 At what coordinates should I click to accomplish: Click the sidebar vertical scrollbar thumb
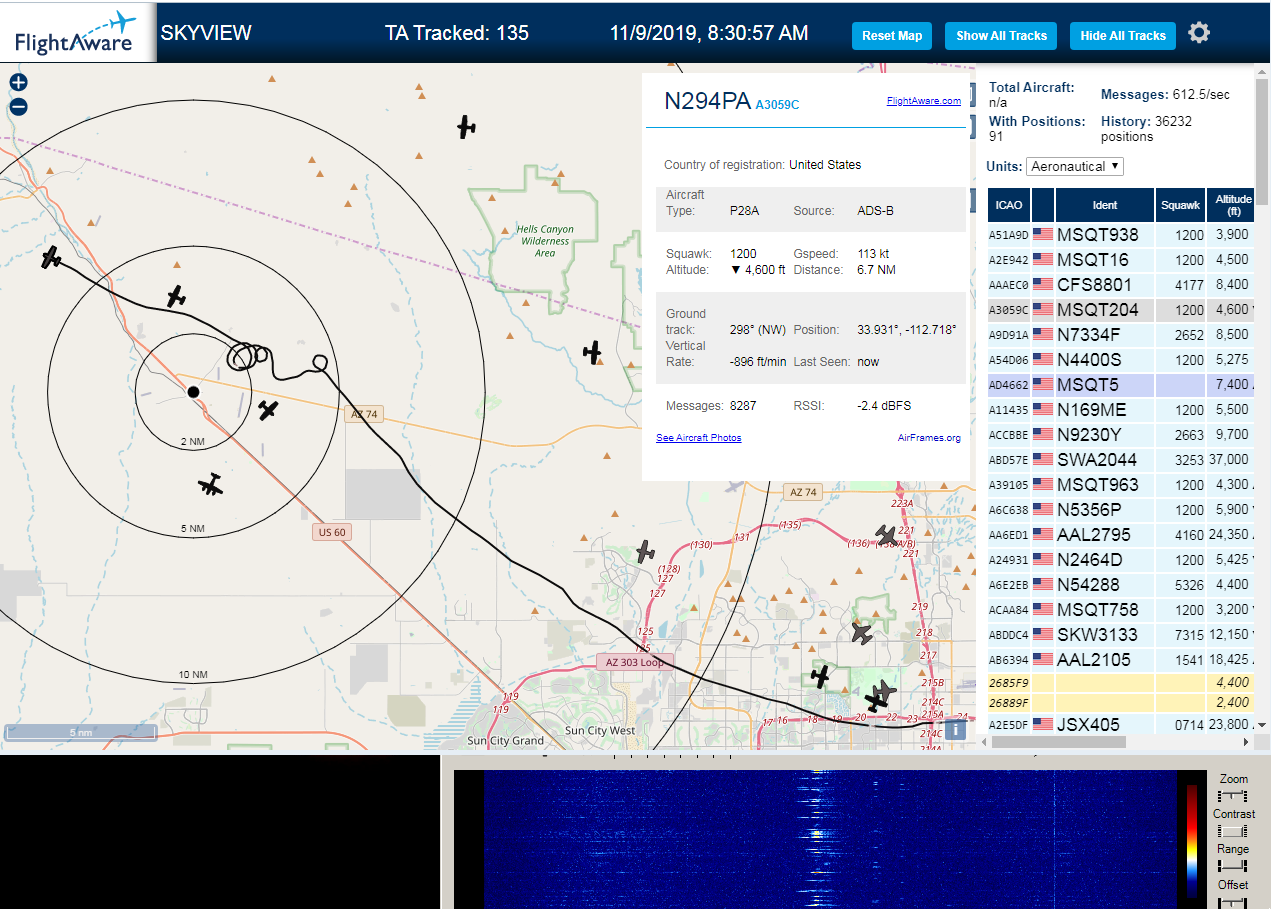(x=1261, y=141)
